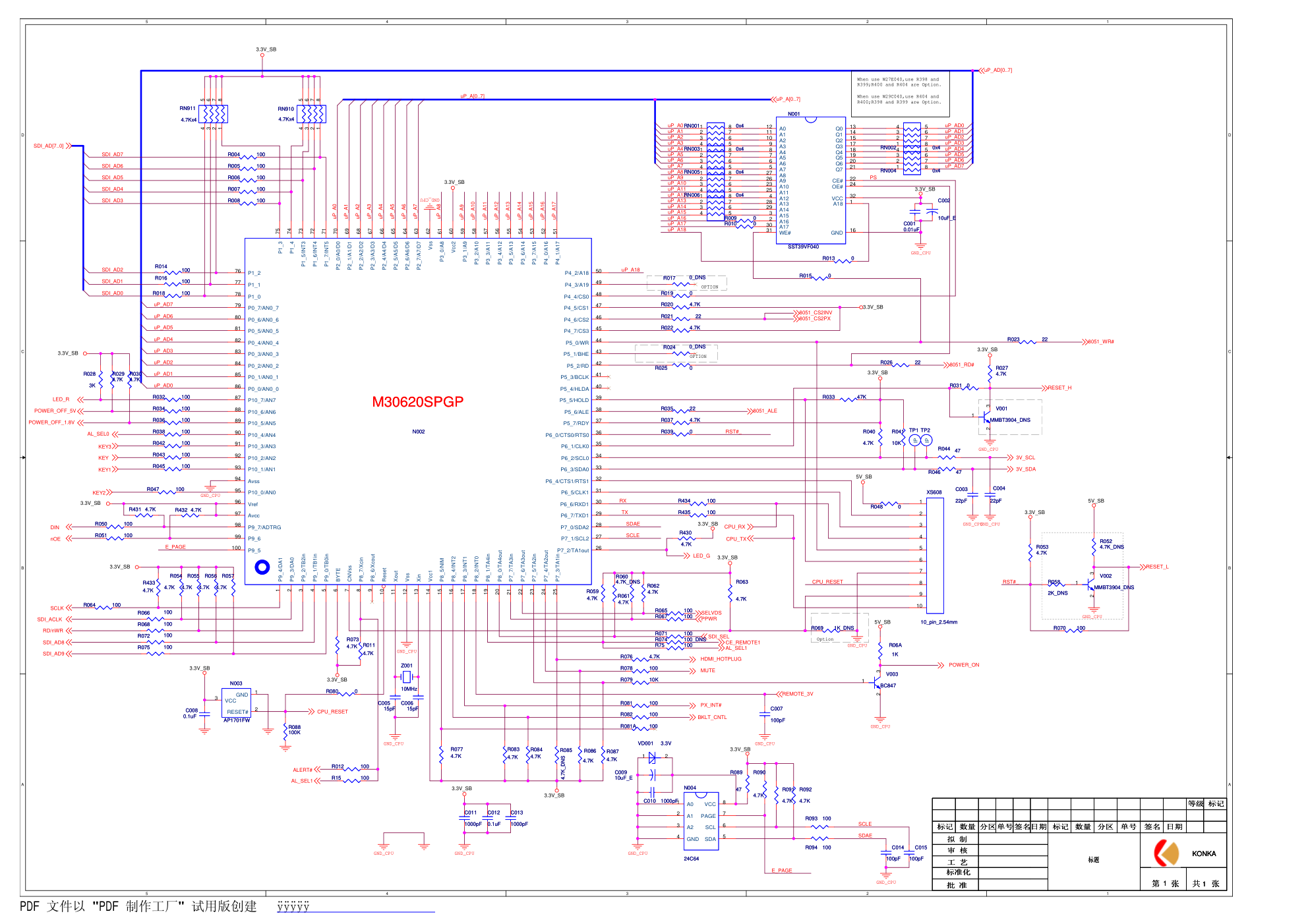Click the SELVDS net label
This screenshot has width=1308, height=924.
point(711,613)
